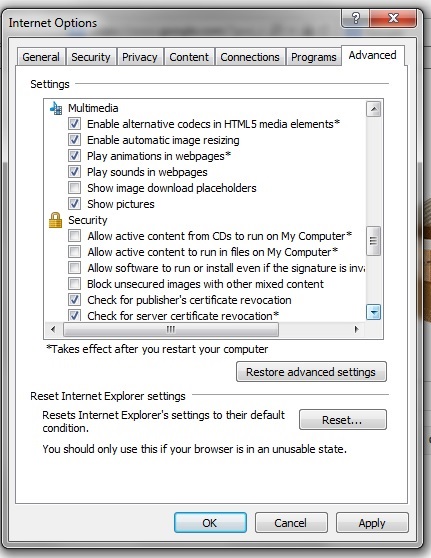Toggle Enable automatic image resizing
This screenshot has height=558, width=431.
pyautogui.click(x=74, y=140)
